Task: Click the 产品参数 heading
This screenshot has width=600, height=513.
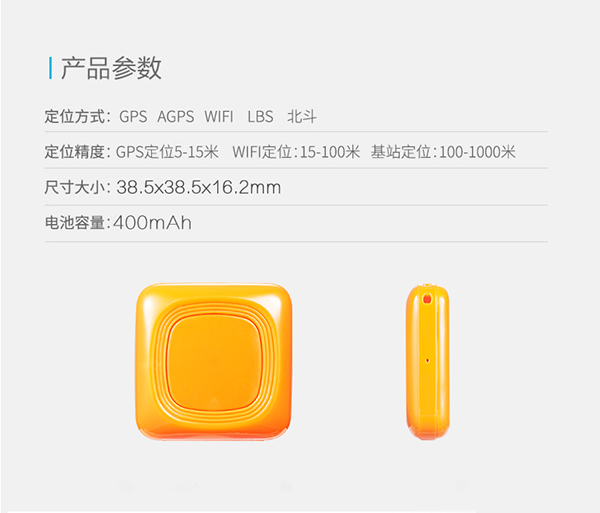Action: pyautogui.click(x=111, y=68)
